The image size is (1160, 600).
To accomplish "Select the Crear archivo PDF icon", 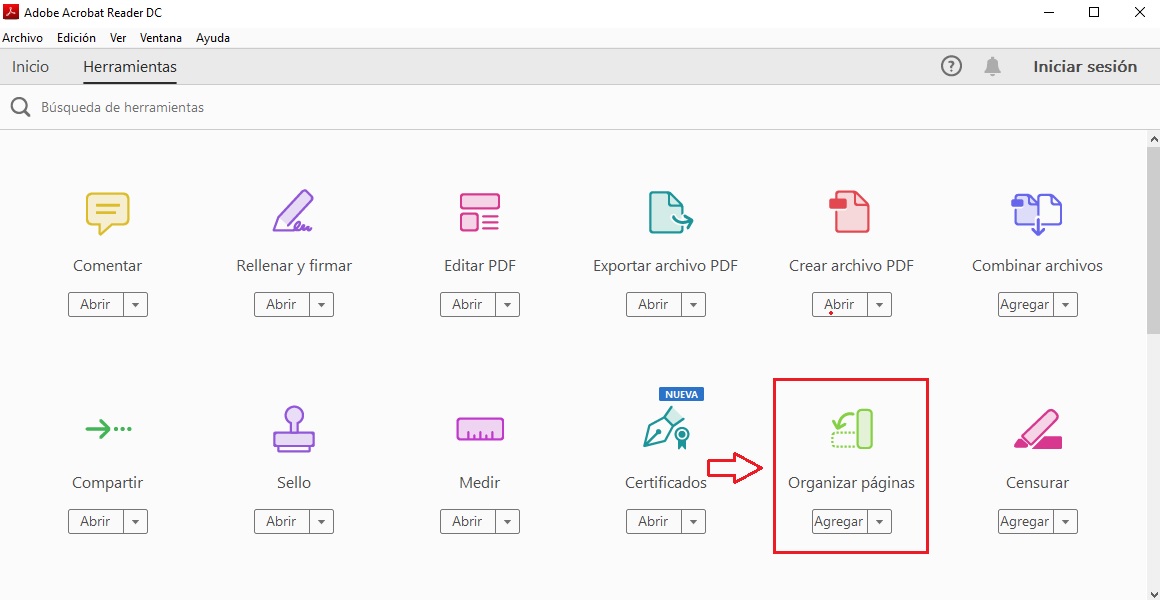I will [x=851, y=212].
